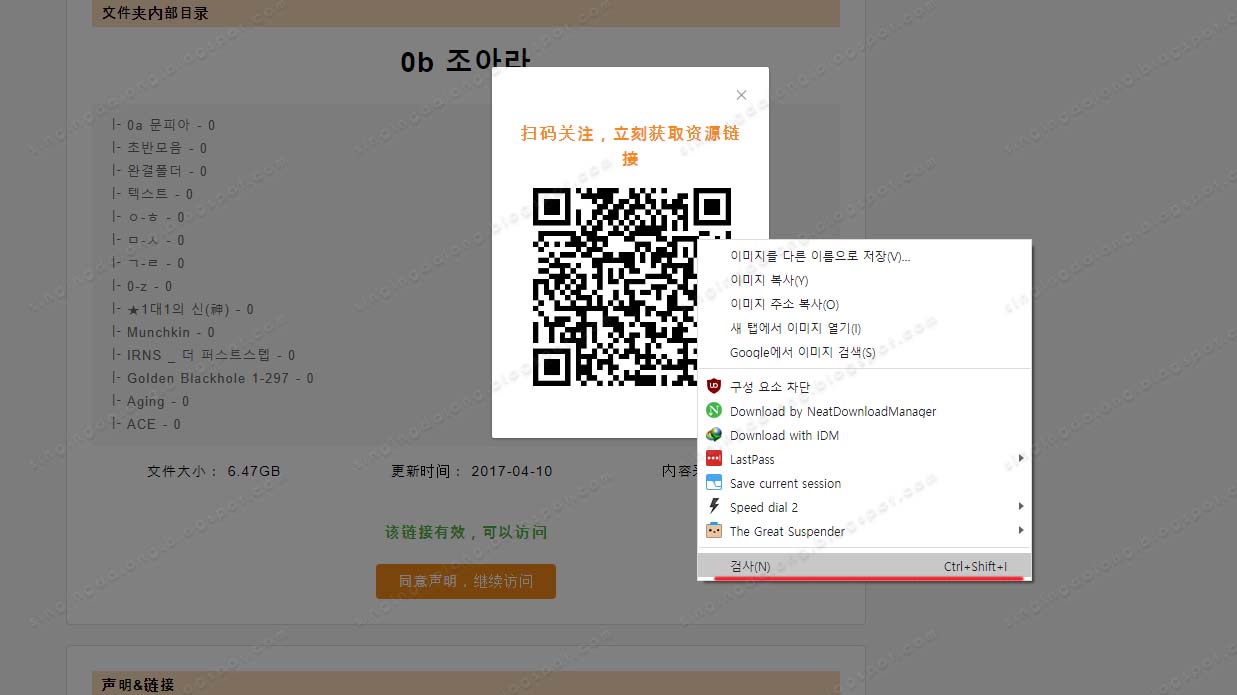The width and height of the screenshot is (1237, 695).
Task: Click the green 该链接有效，可以访问 text
Action: tap(466, 532)
